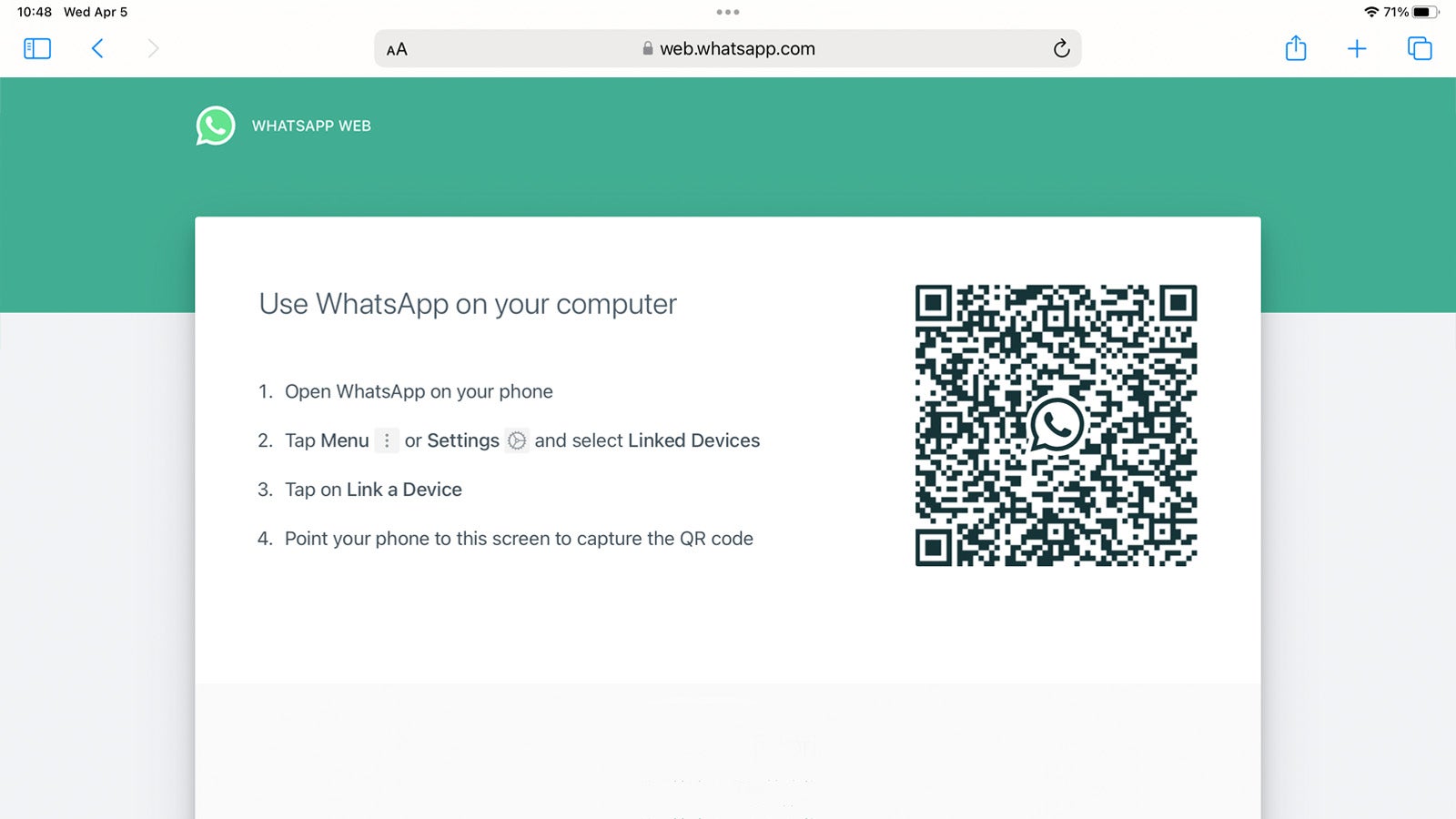This screenshot has height=819, width=1456.
Task: Click the 'Use WhatsApp on your computer' heading
Action: (x=468, y=304)
